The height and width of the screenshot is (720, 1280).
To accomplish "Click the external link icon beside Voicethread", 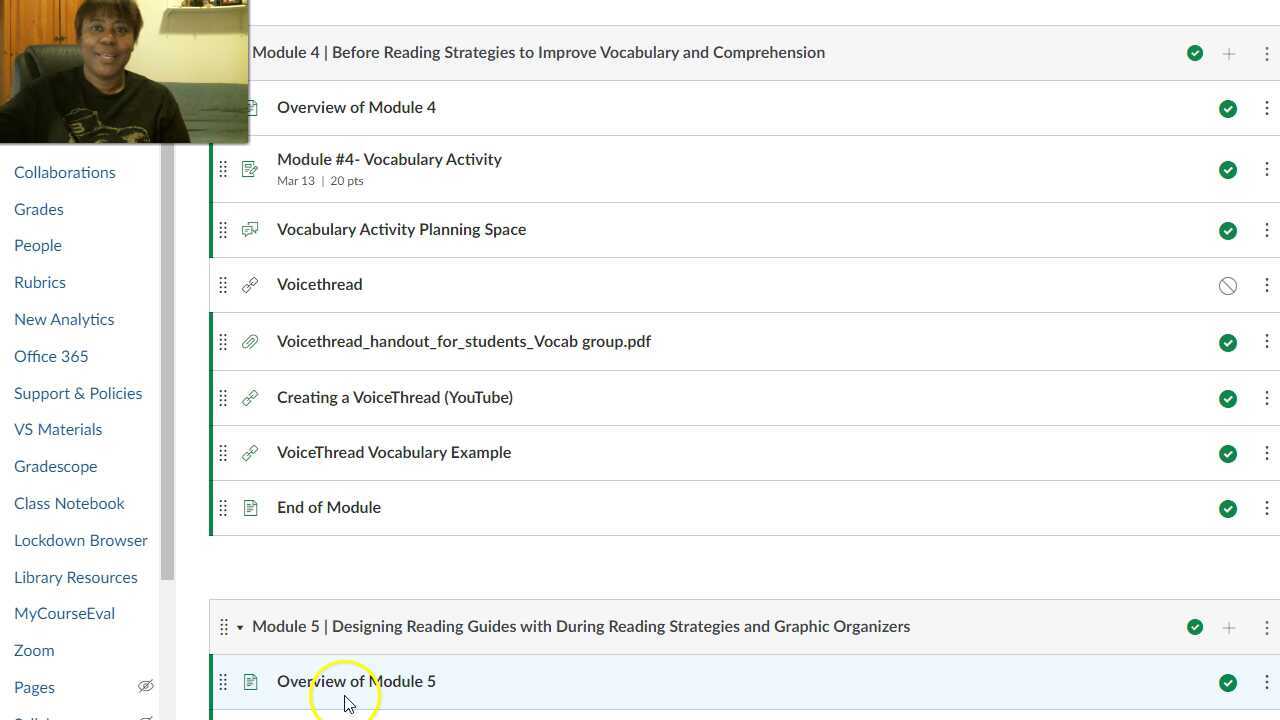I will [x=250, y=285].
